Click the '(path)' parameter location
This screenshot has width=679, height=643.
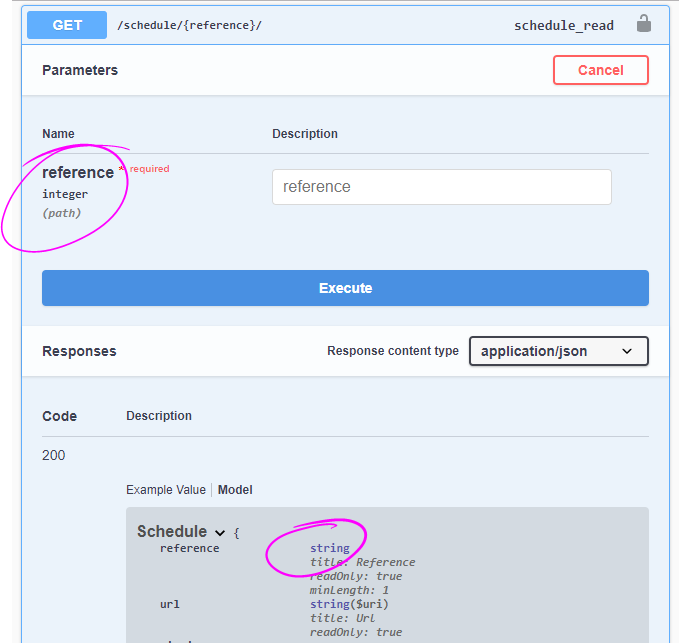[61, 213]
